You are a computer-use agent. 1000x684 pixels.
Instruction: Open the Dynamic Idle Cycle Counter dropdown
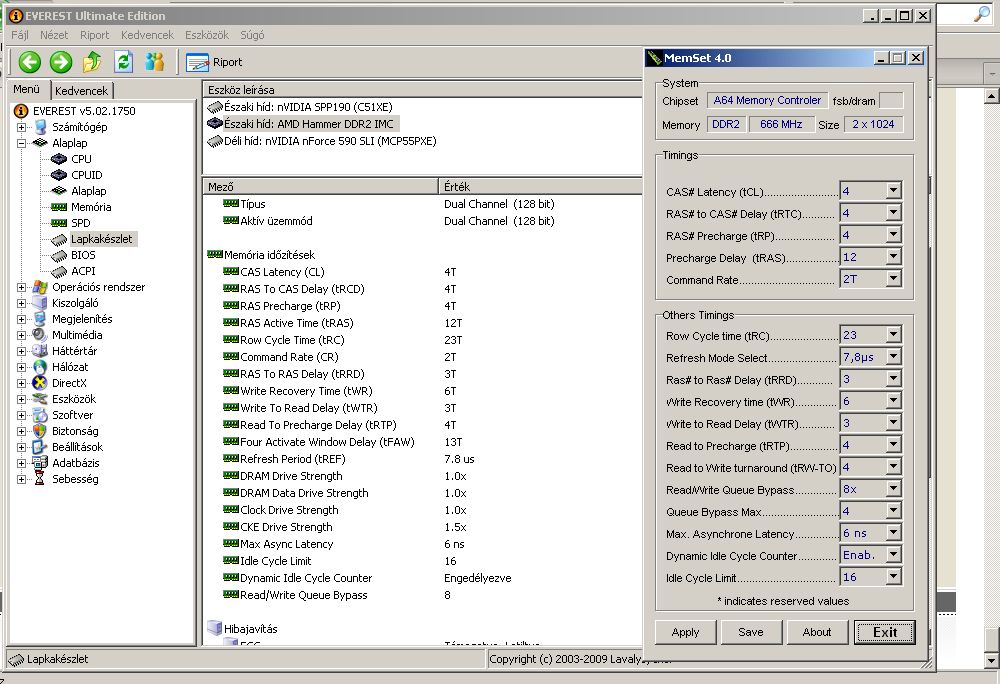click(893, 555)
